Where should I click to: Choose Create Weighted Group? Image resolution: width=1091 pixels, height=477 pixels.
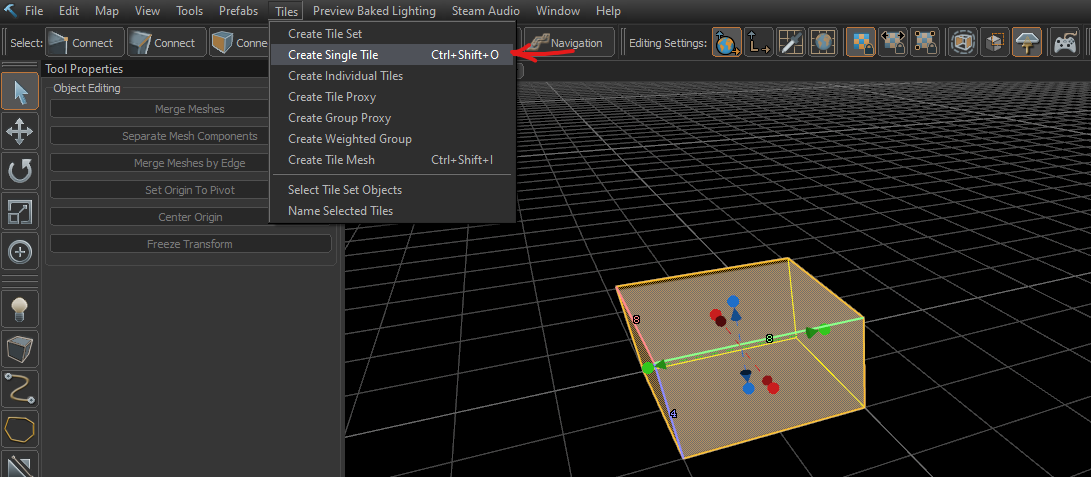point(392,139)
